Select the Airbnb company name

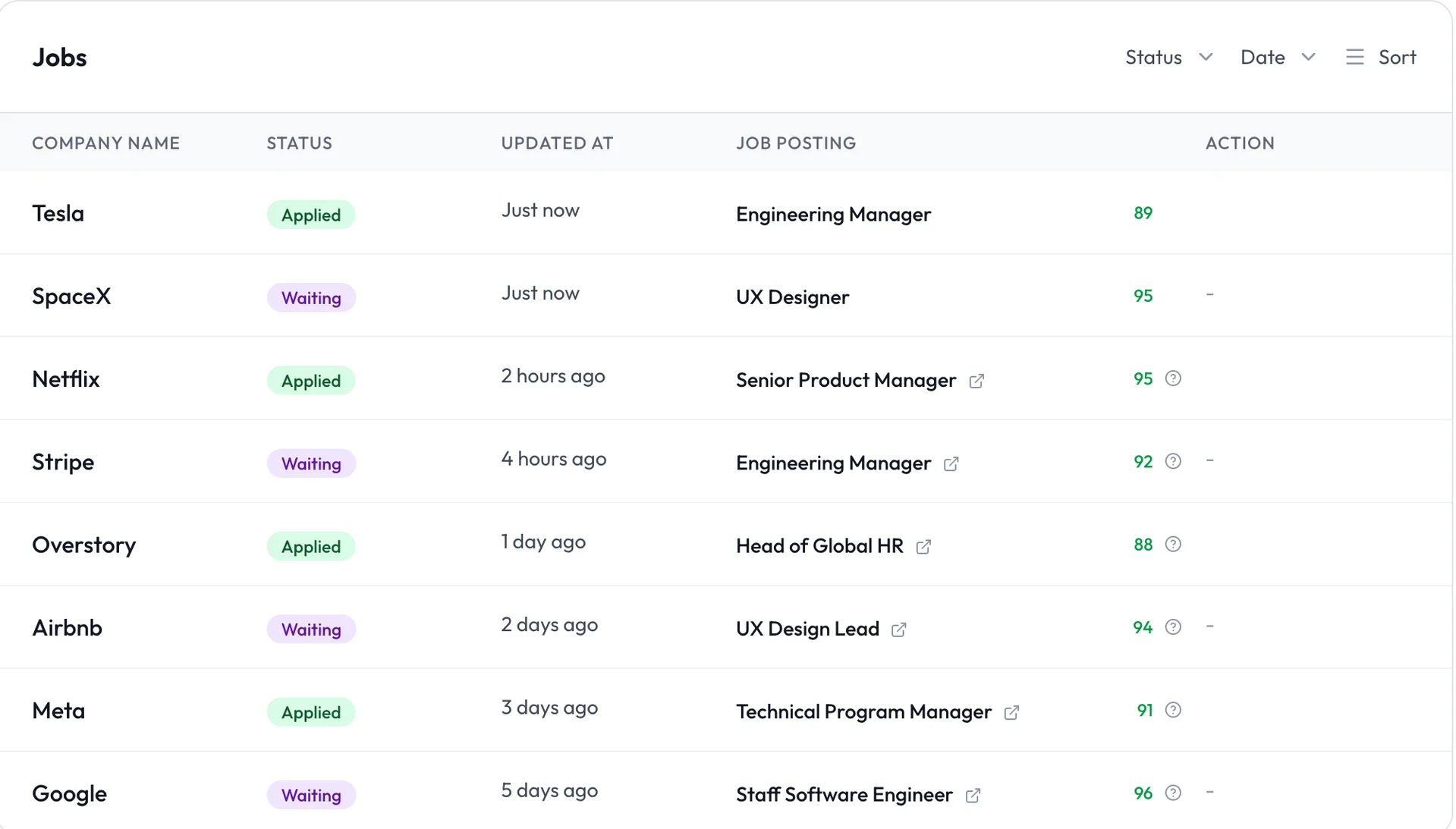click(67, 627)
